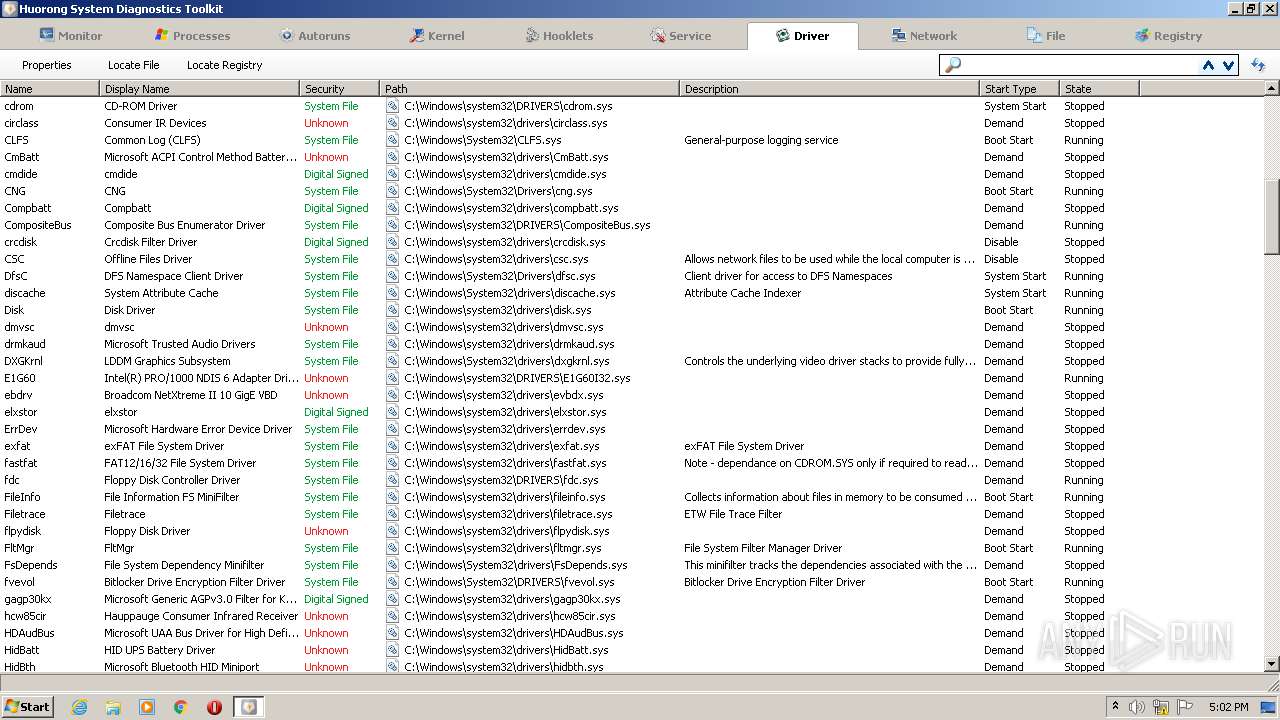Click file icon beside fltmgr.sys path
The width and height of the screenshot is (1280, 720).
393,548
